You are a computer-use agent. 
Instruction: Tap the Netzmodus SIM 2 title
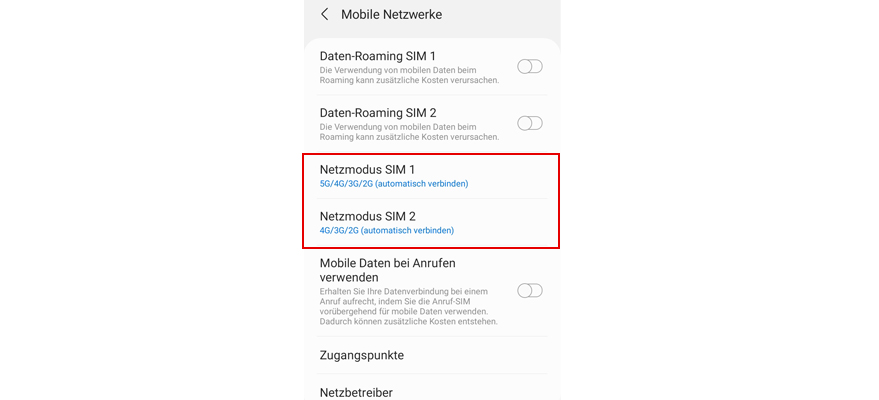click(x=368, y=216)
